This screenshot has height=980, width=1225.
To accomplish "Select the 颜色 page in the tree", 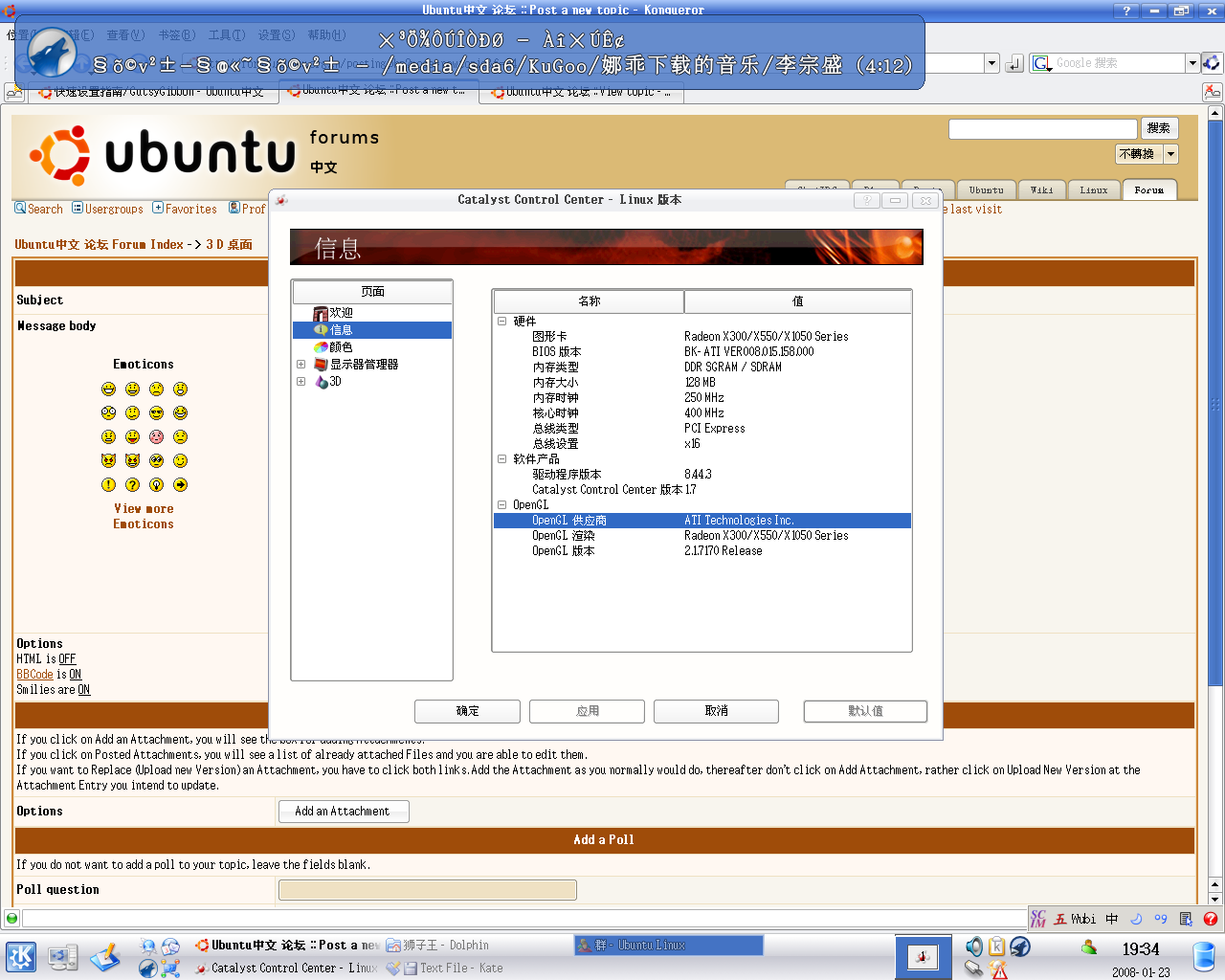I will 341,347.
